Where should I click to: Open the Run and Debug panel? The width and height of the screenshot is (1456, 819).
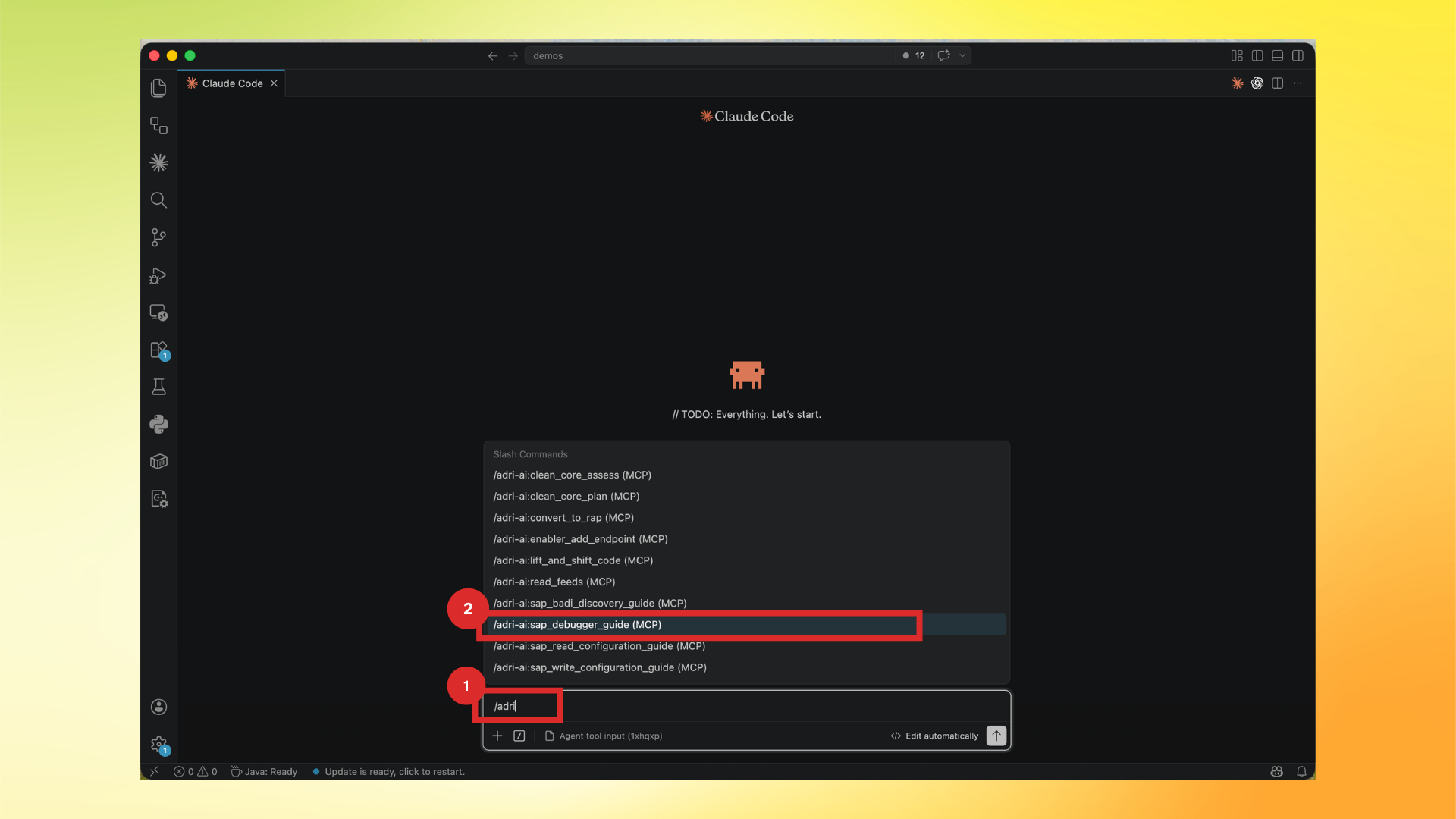pos(158,275)
